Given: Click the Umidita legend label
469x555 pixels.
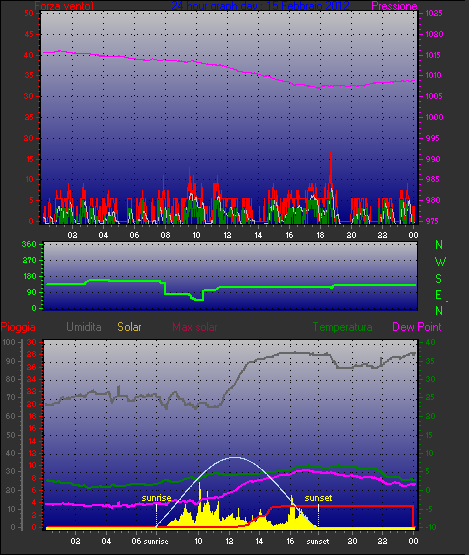Looking at the screenshot, I should point(84,327).
